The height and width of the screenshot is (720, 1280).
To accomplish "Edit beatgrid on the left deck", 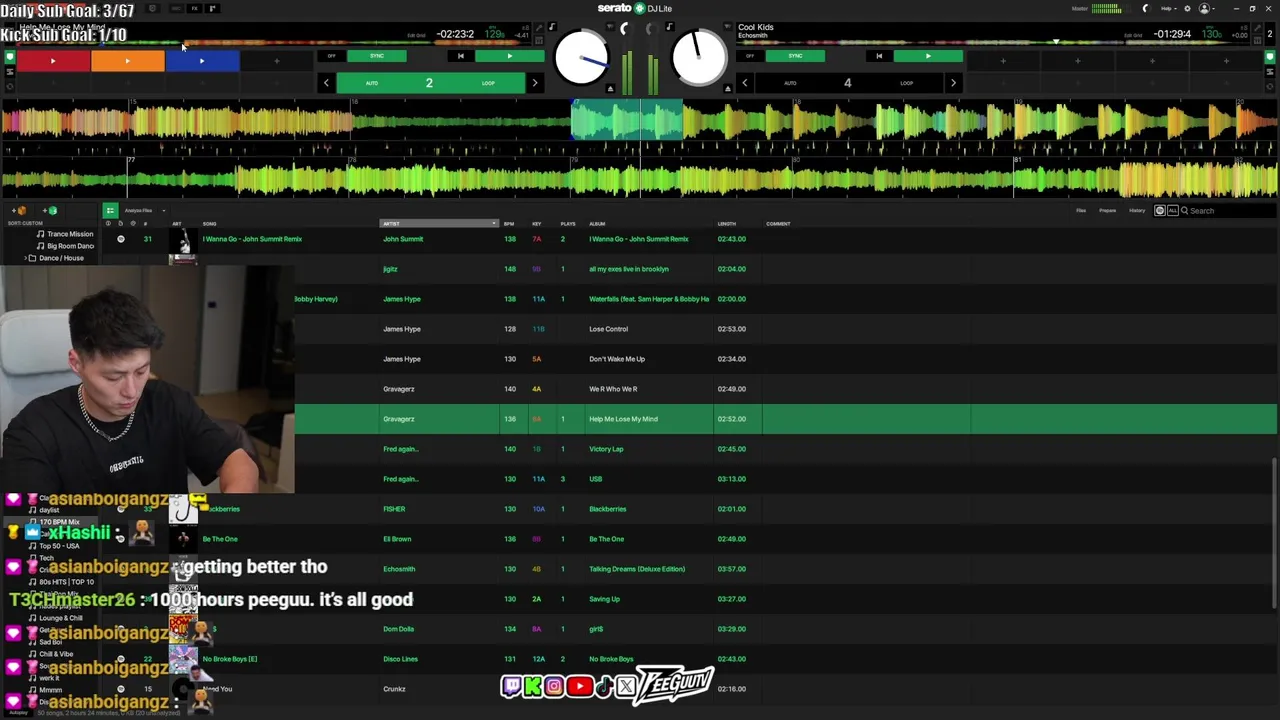I will 416,35.
